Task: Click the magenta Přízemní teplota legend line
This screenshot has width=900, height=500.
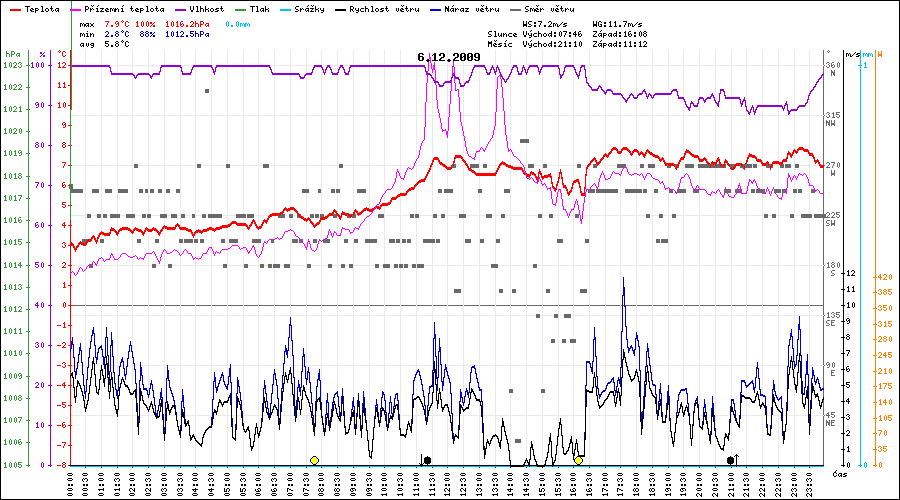Action: [x=75, y=8]
